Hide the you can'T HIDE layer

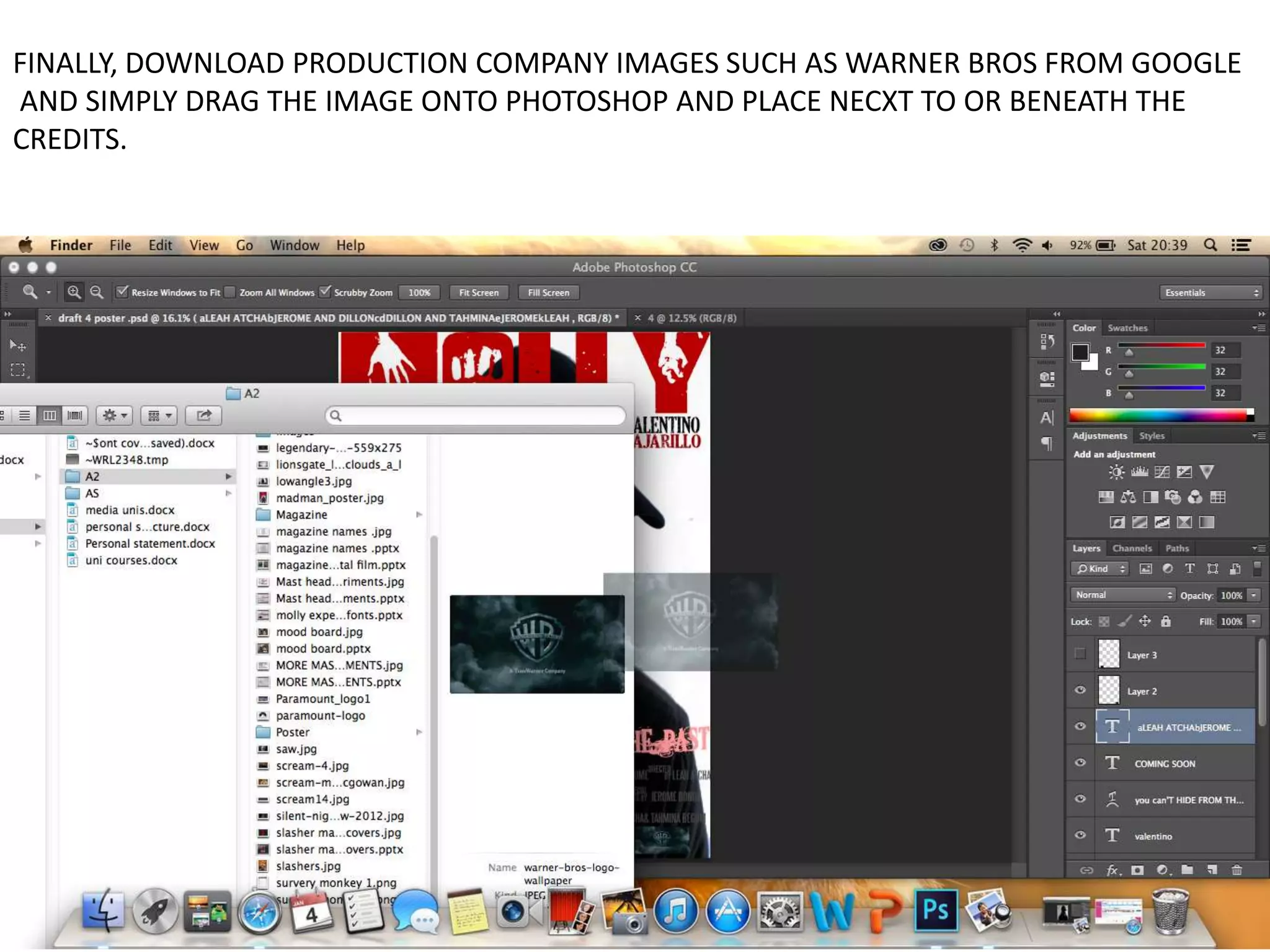[x=1080, y=798]
